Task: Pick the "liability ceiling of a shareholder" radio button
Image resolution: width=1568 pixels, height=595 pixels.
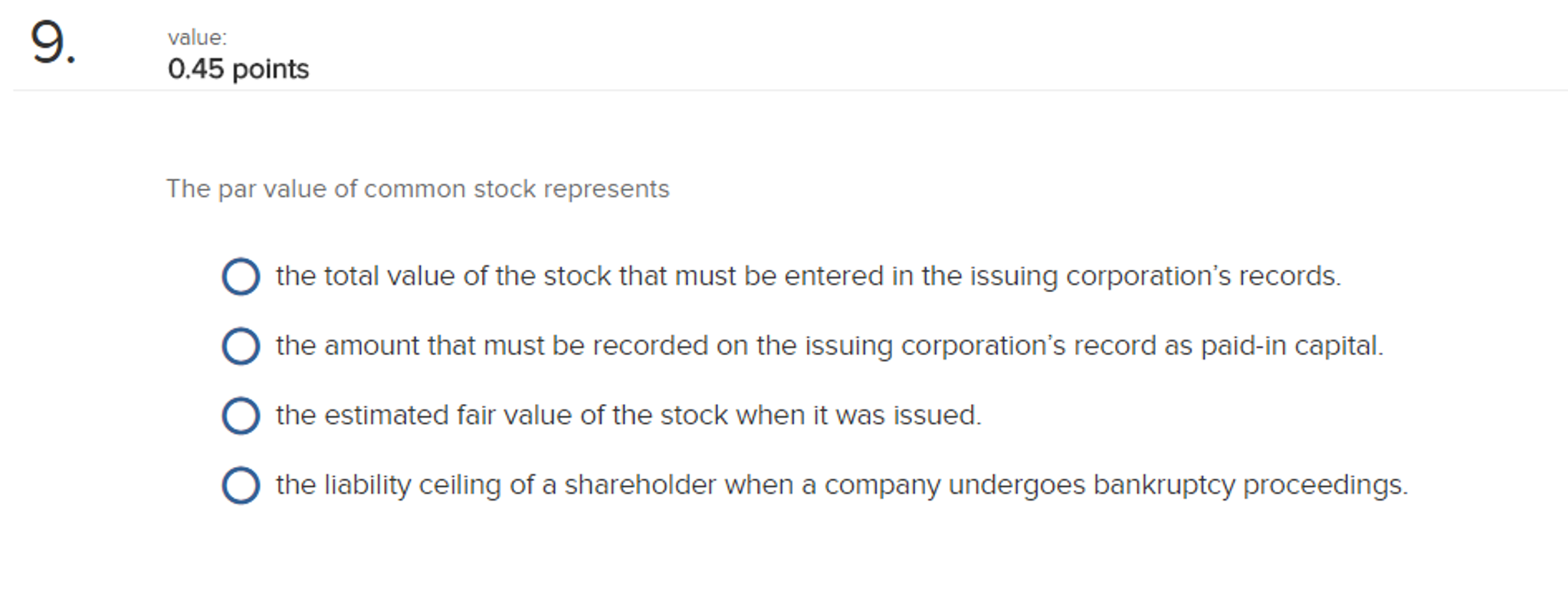Action: click(241, 485)
